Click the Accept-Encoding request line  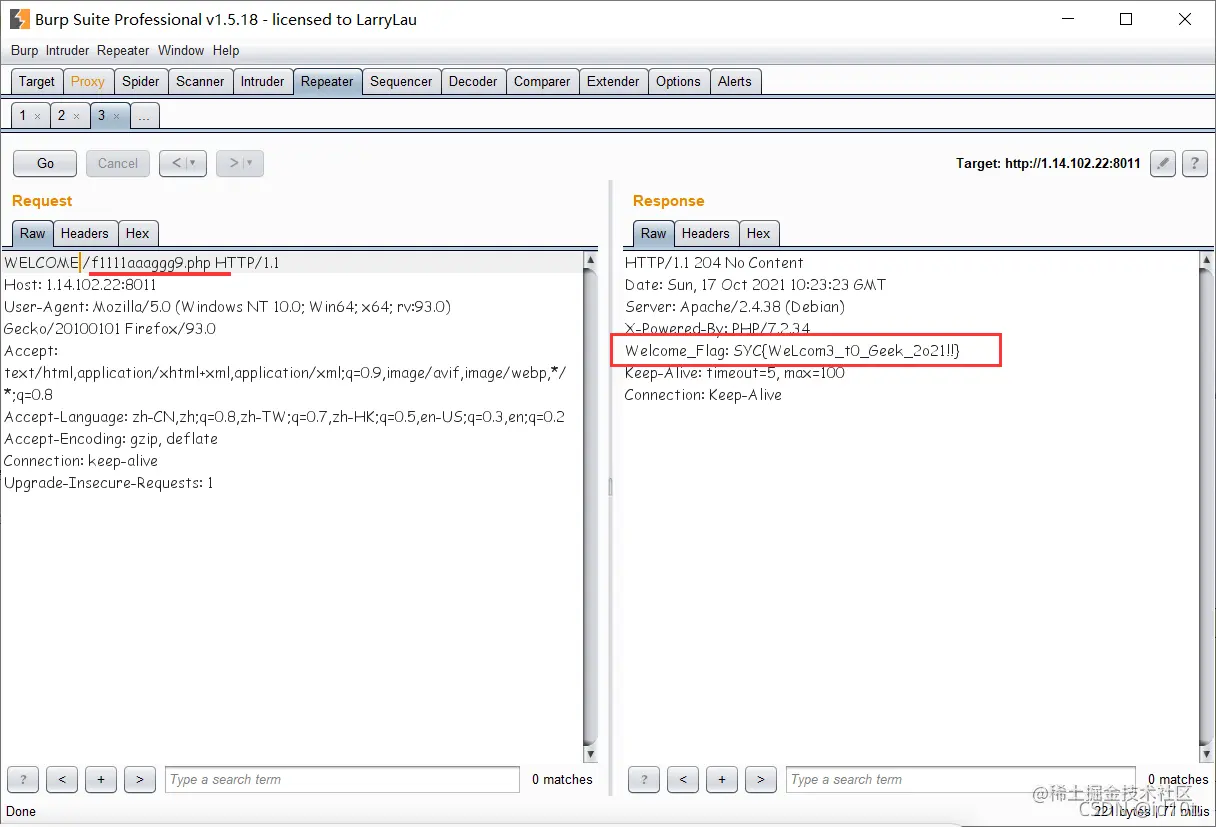111,439
